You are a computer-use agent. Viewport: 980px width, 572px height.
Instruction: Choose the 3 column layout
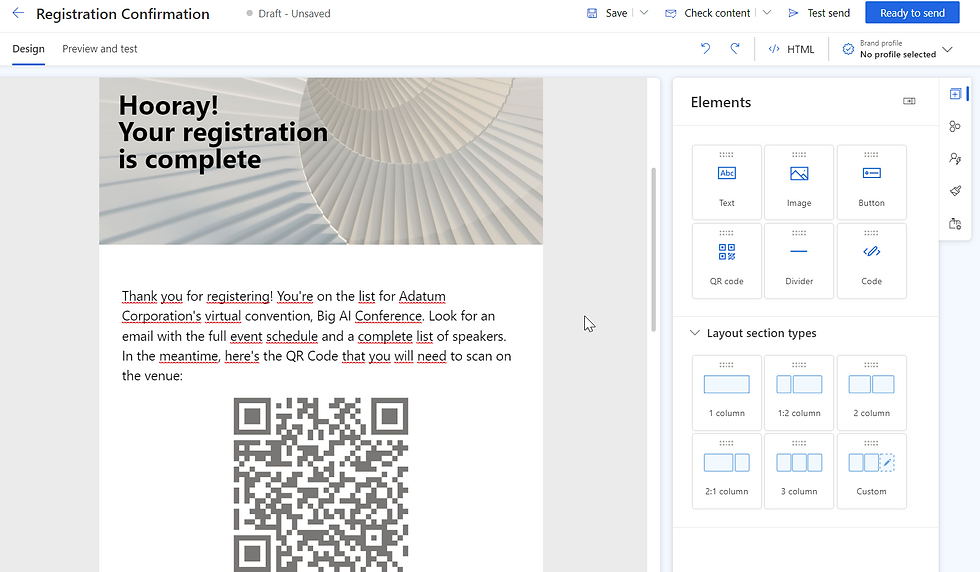pyautogui.click(x=799, y=471)
